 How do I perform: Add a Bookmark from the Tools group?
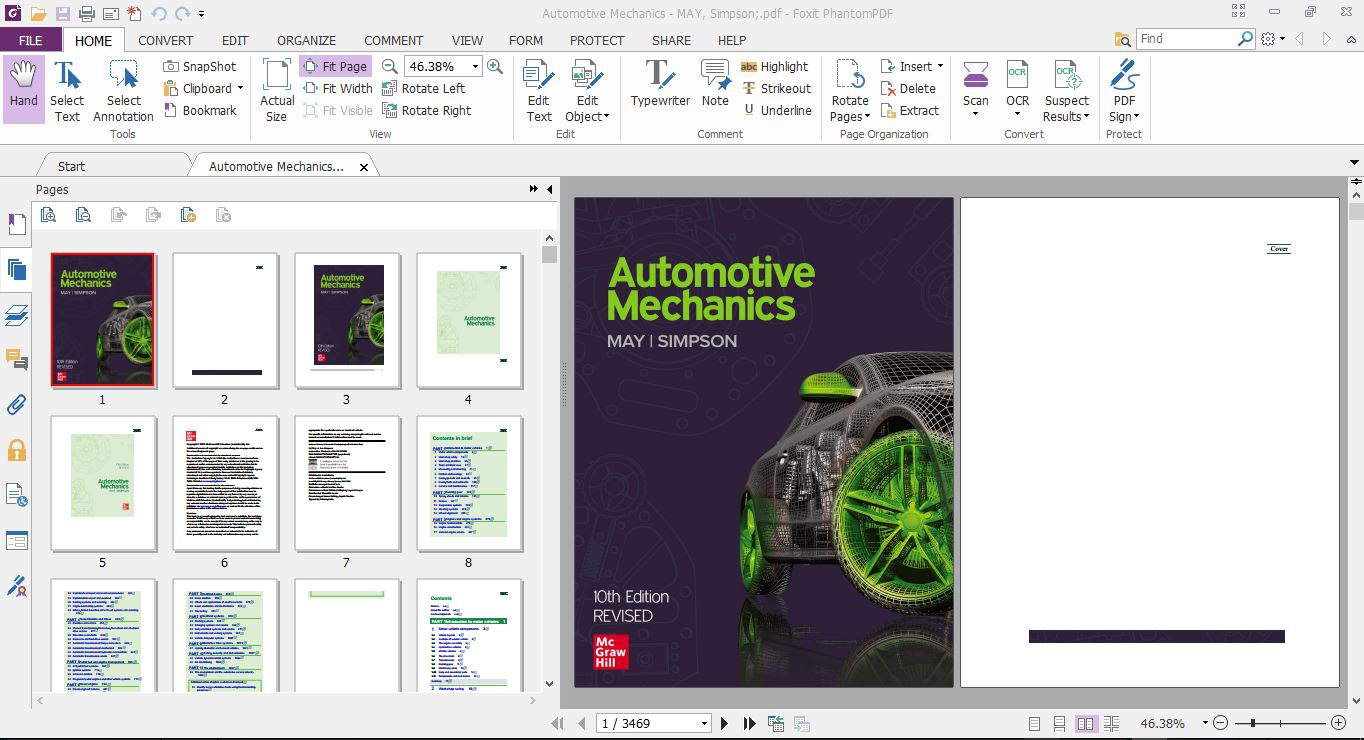pos(200,110)
